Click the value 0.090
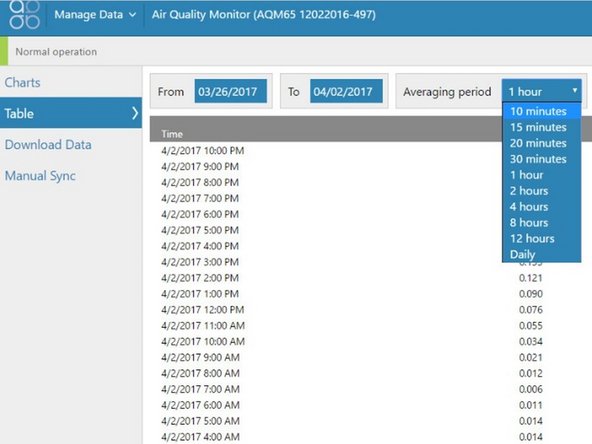Image resolution: width=592 pixels, height=444 pixels. pos(530,294)
